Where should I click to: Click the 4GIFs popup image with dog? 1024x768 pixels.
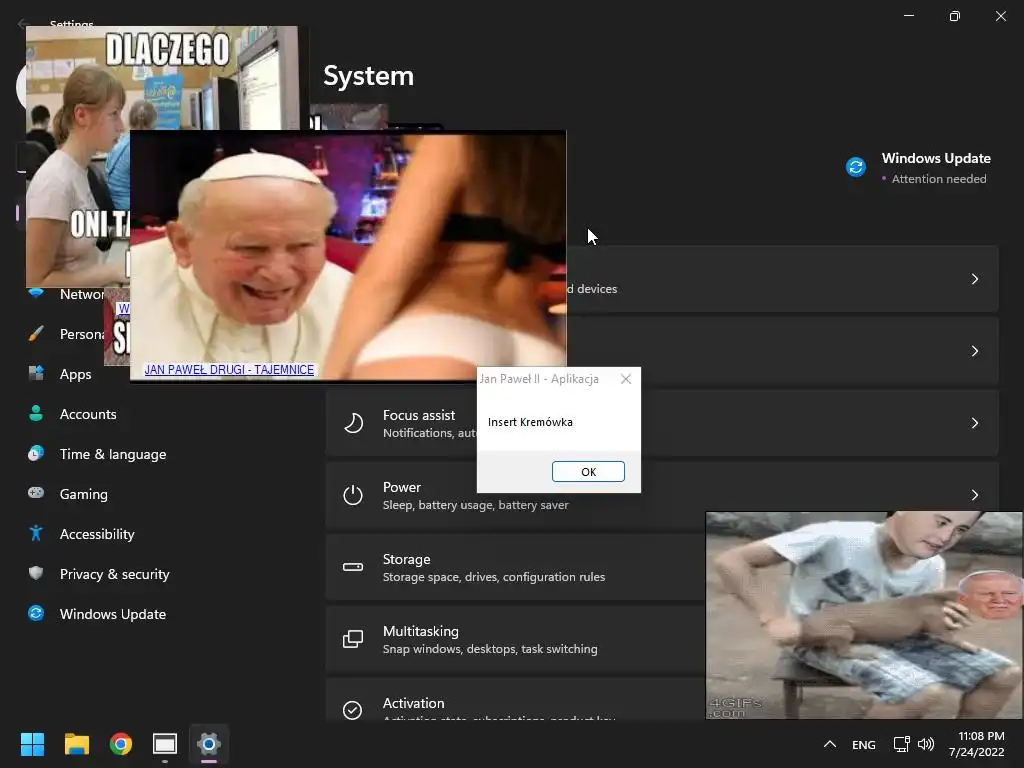[x=864, y=615]
